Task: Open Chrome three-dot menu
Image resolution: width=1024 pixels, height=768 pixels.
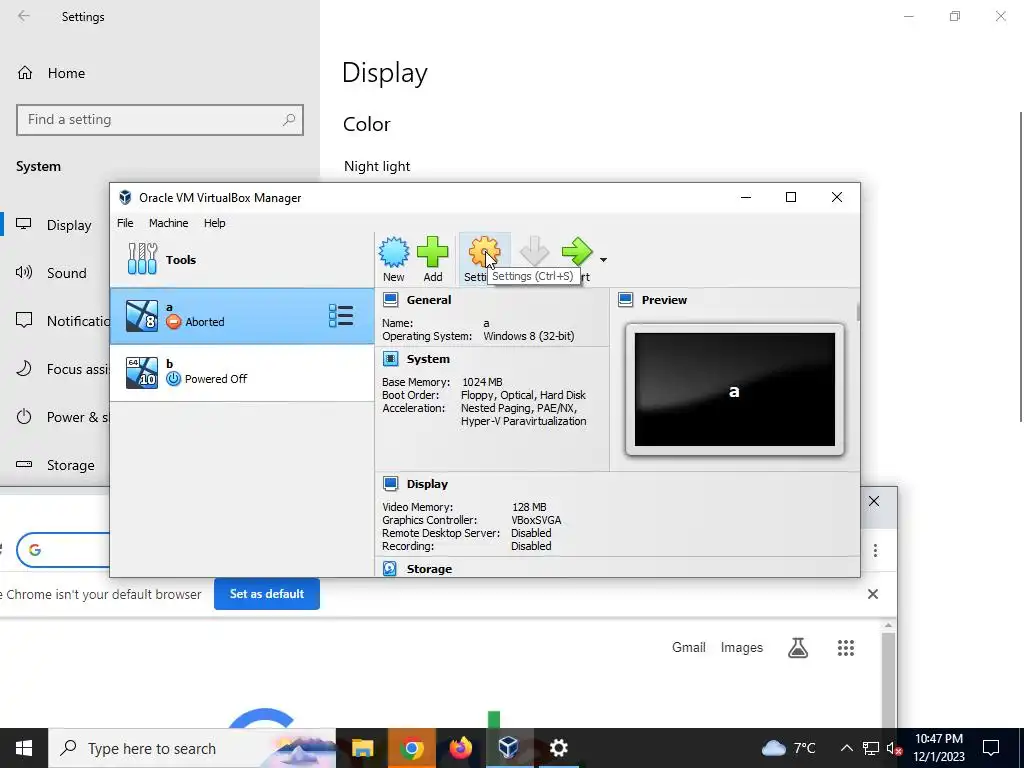Action: 875,551
